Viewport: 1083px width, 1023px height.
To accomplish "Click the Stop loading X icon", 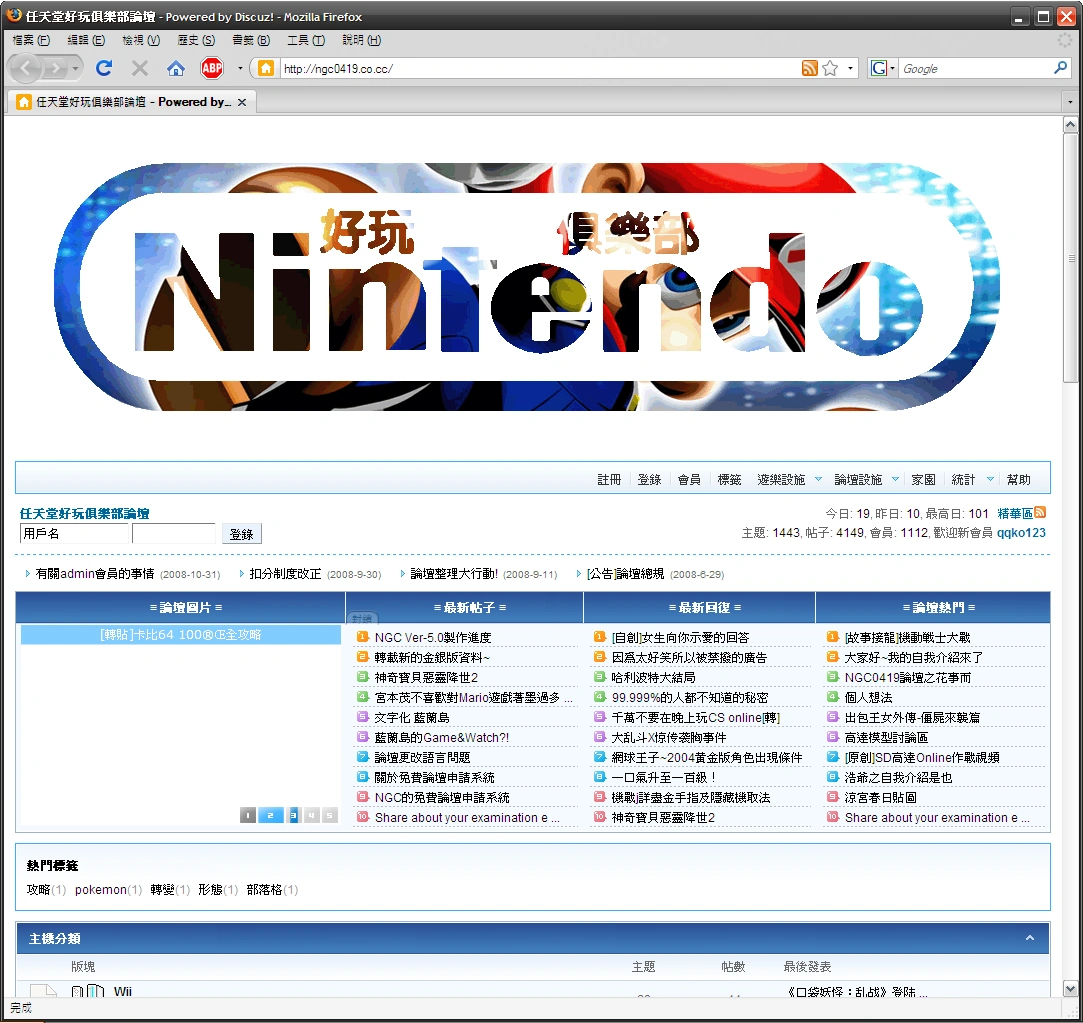I will click(x=140, y=68).
